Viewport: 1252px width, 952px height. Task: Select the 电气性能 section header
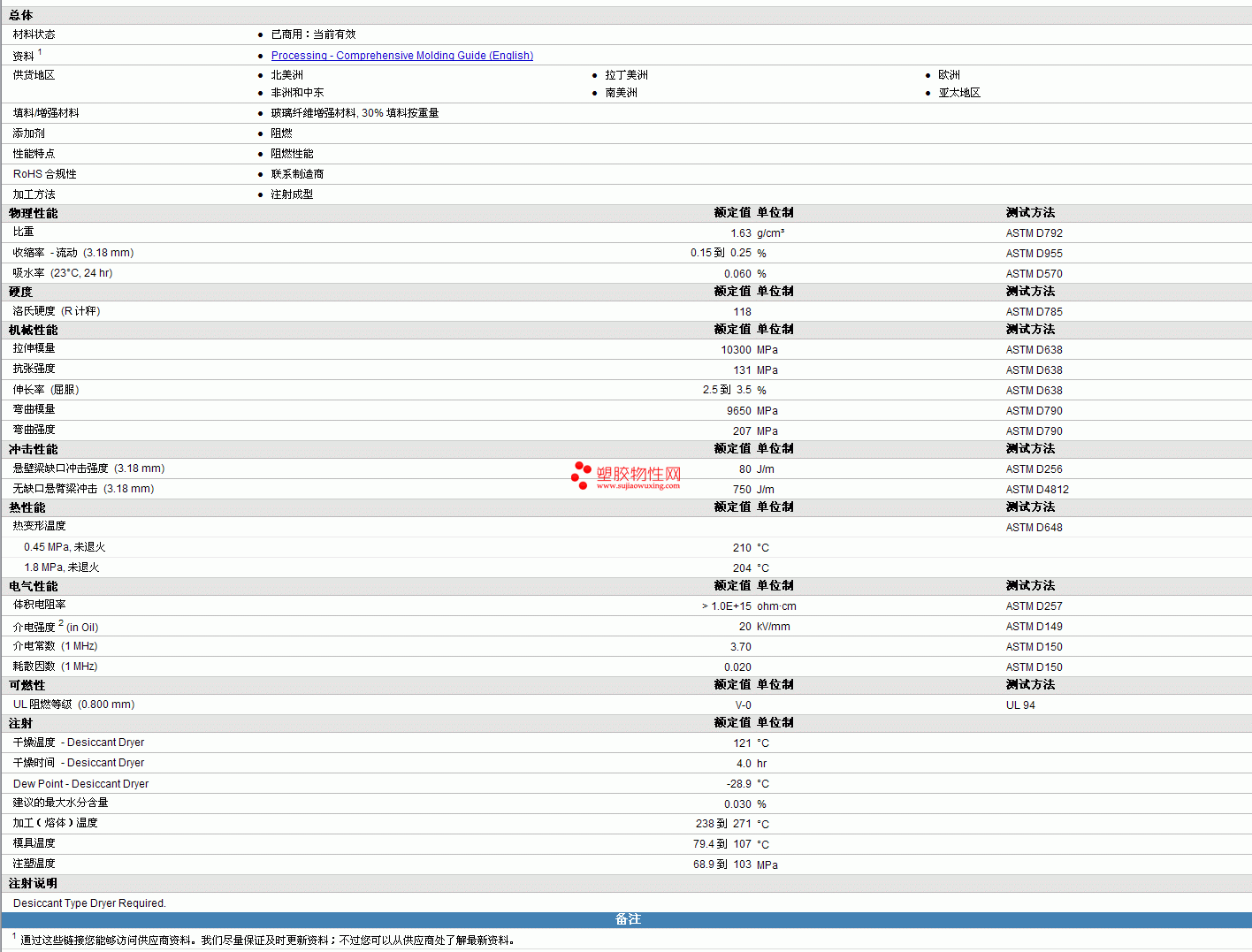click(34, 586)
